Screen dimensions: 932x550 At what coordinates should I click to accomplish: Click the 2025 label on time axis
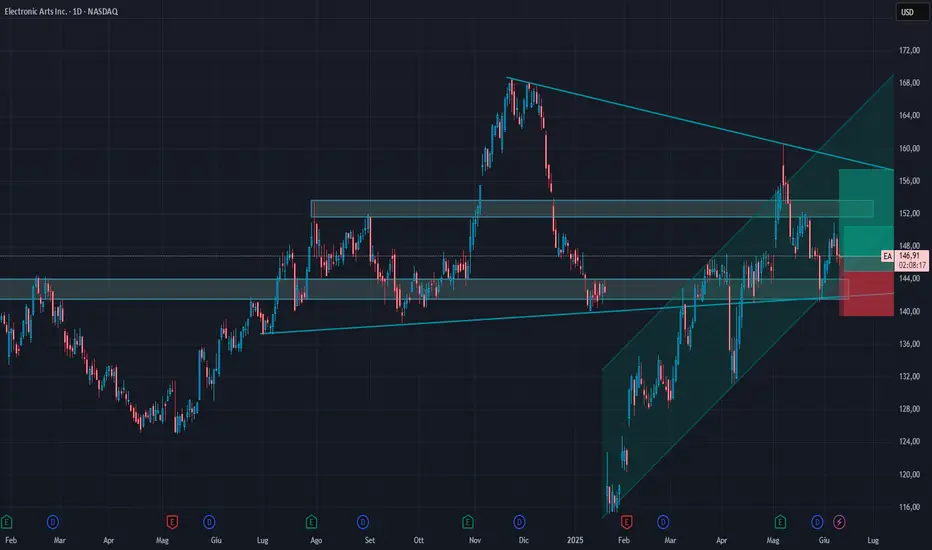pos(575,540)
